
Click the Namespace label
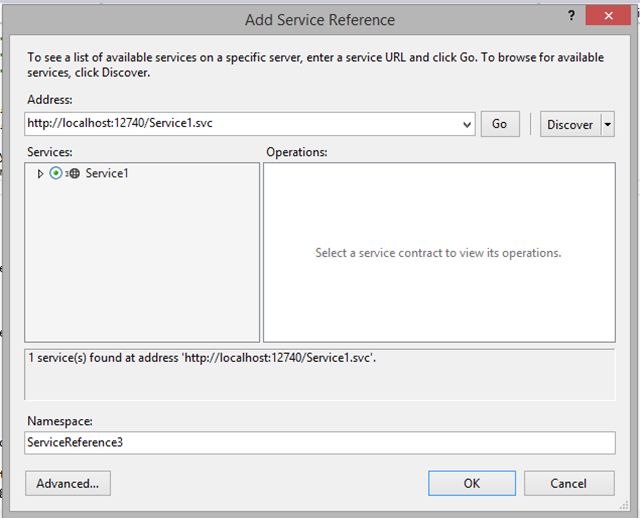(x=60, y=422)
